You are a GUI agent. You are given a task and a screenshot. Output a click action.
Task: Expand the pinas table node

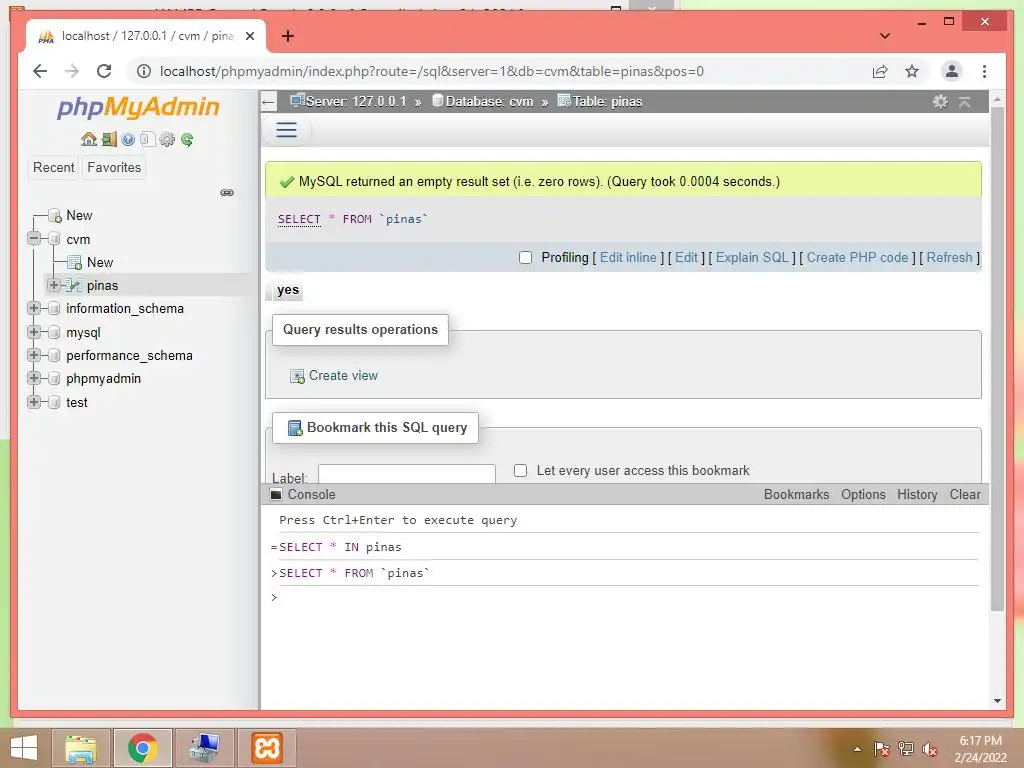[54, 285]
